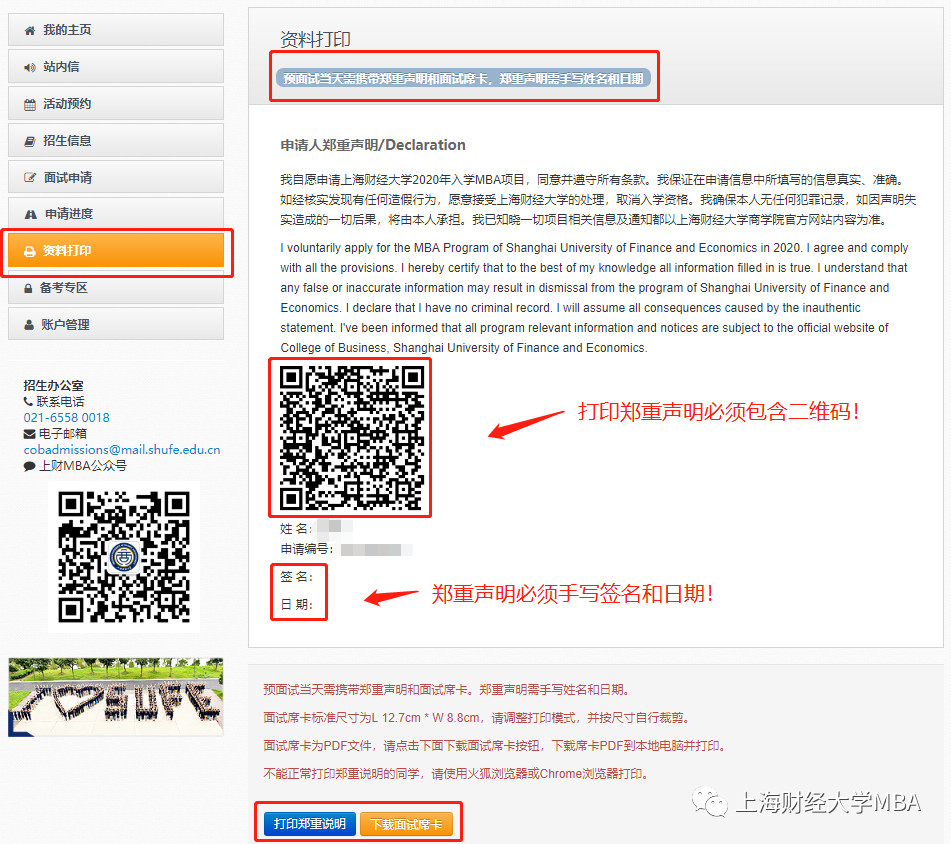Click the blue notice banner under 资料打印
The width and height of the screenshot is (951, 844).
[x=463, y=78]
